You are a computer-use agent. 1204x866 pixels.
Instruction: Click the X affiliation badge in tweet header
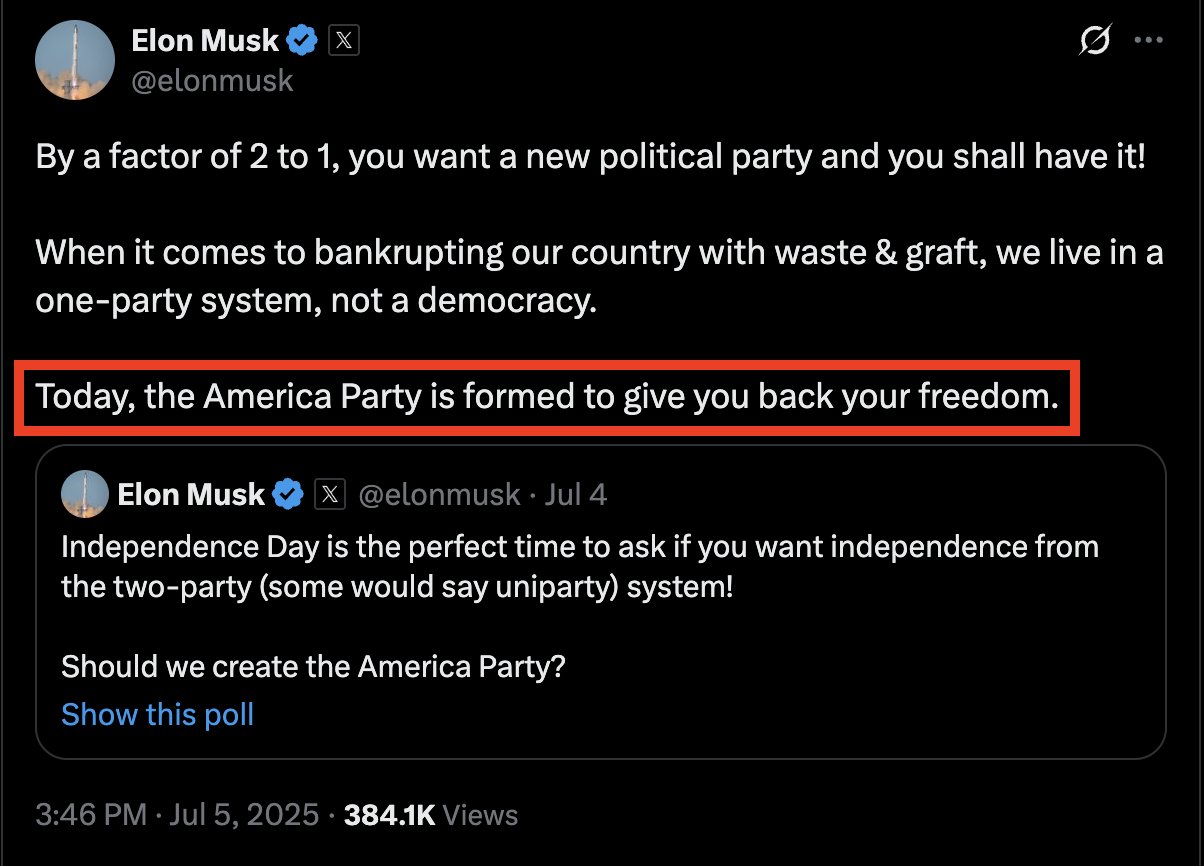click(x=343, y=40)
